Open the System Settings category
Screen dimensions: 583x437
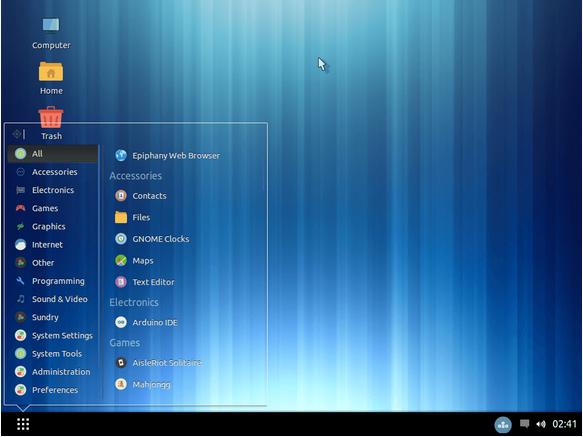pos(53,335)
